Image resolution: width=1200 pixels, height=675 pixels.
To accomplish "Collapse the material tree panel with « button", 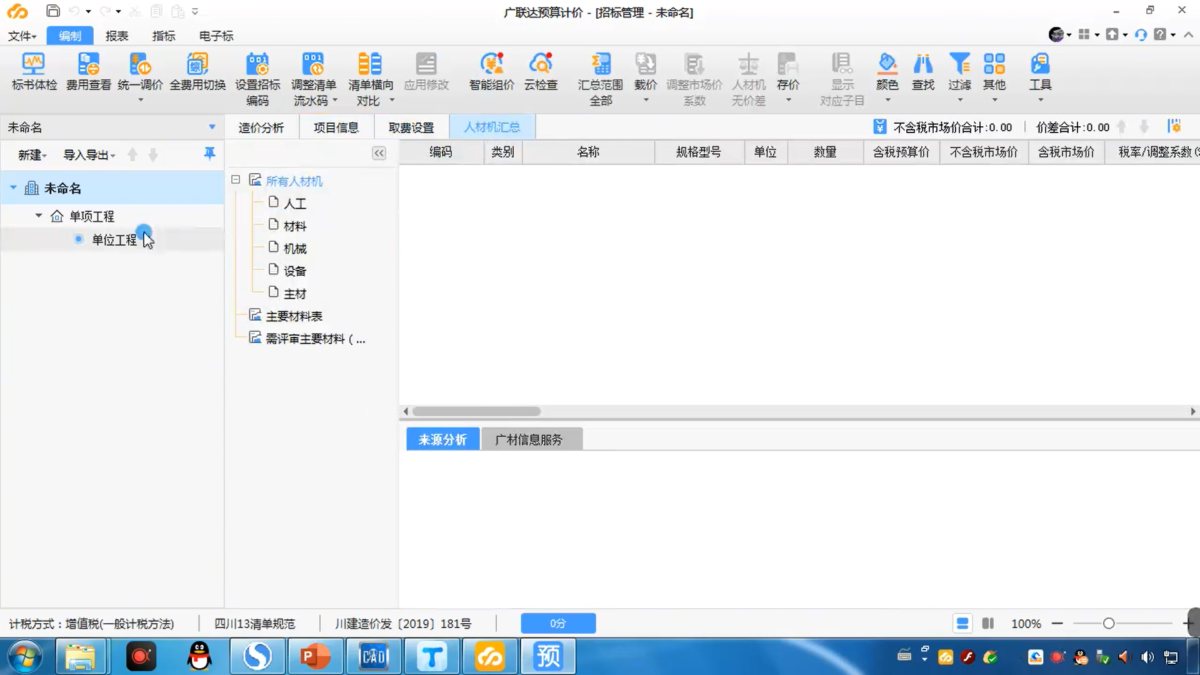I will [379, 153].
